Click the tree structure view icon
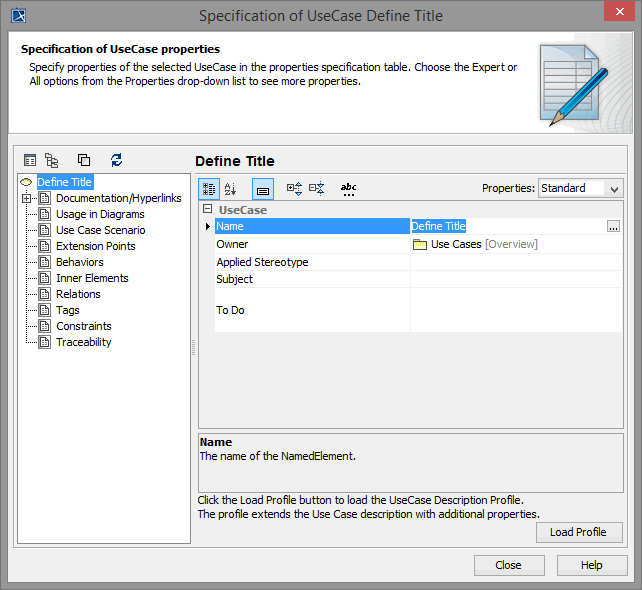This screenshot has width=642, height=590. point(51,160)
